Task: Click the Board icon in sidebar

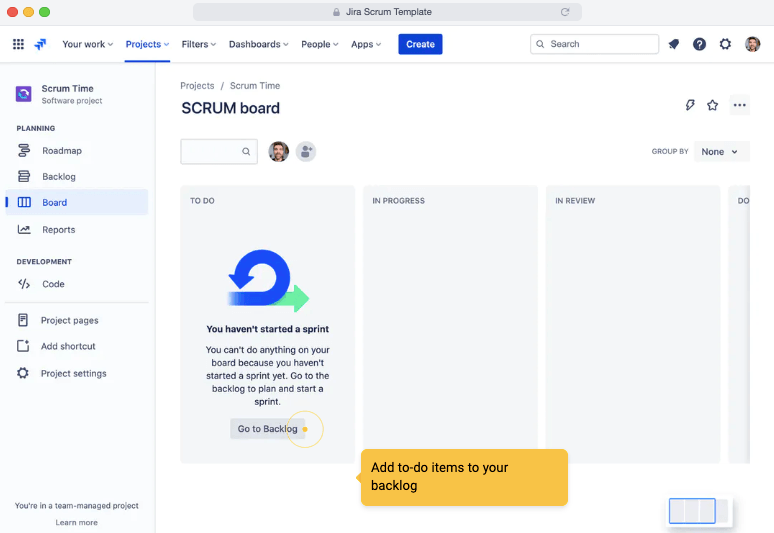Action: (24, 202)
